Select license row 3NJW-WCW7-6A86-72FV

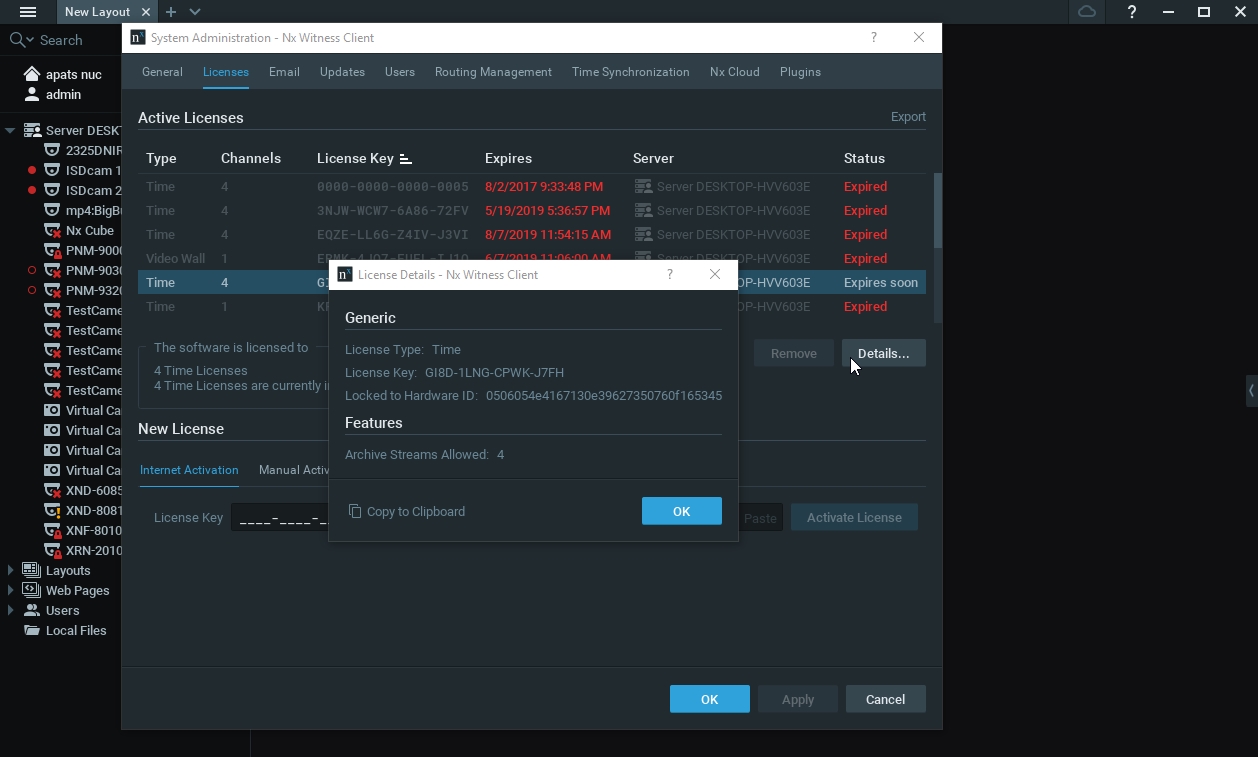[x=532, y=210]
